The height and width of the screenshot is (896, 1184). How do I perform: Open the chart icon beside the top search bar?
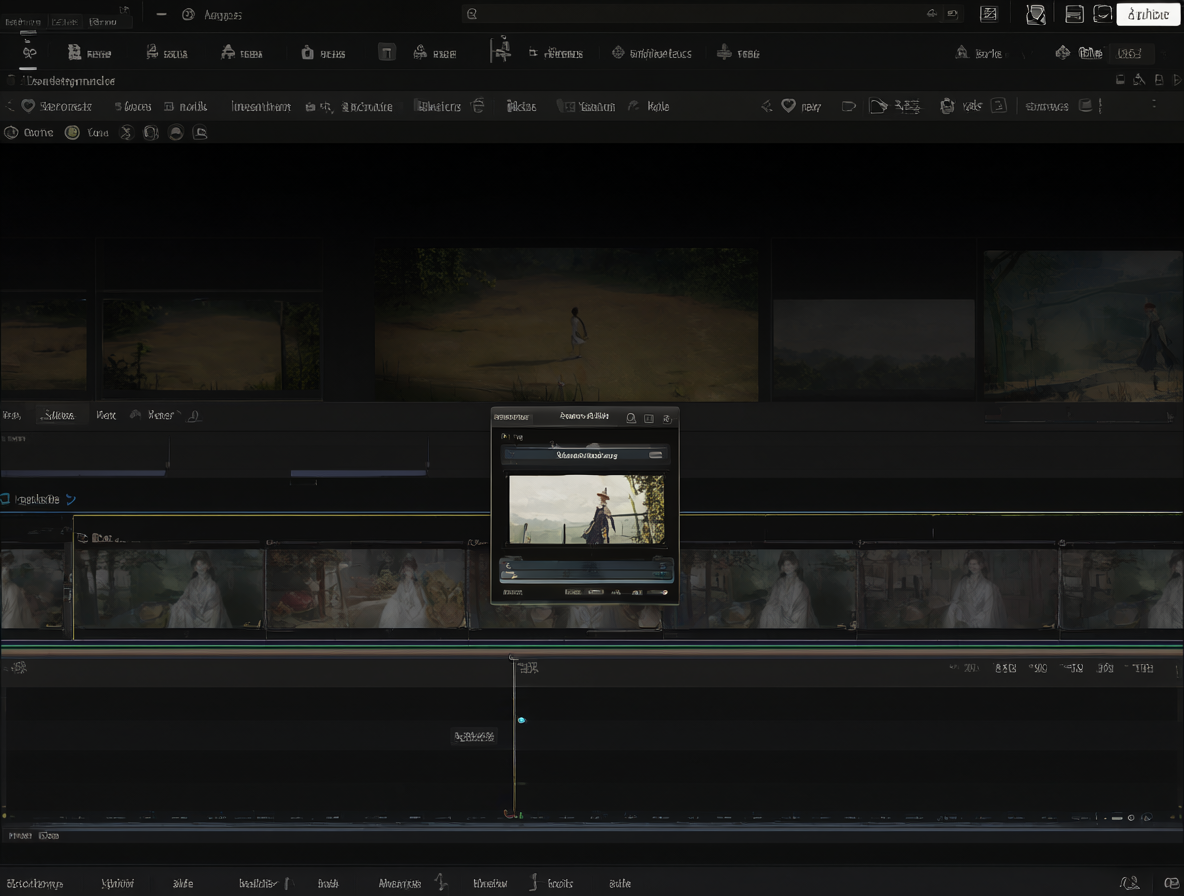pos(988,14)
